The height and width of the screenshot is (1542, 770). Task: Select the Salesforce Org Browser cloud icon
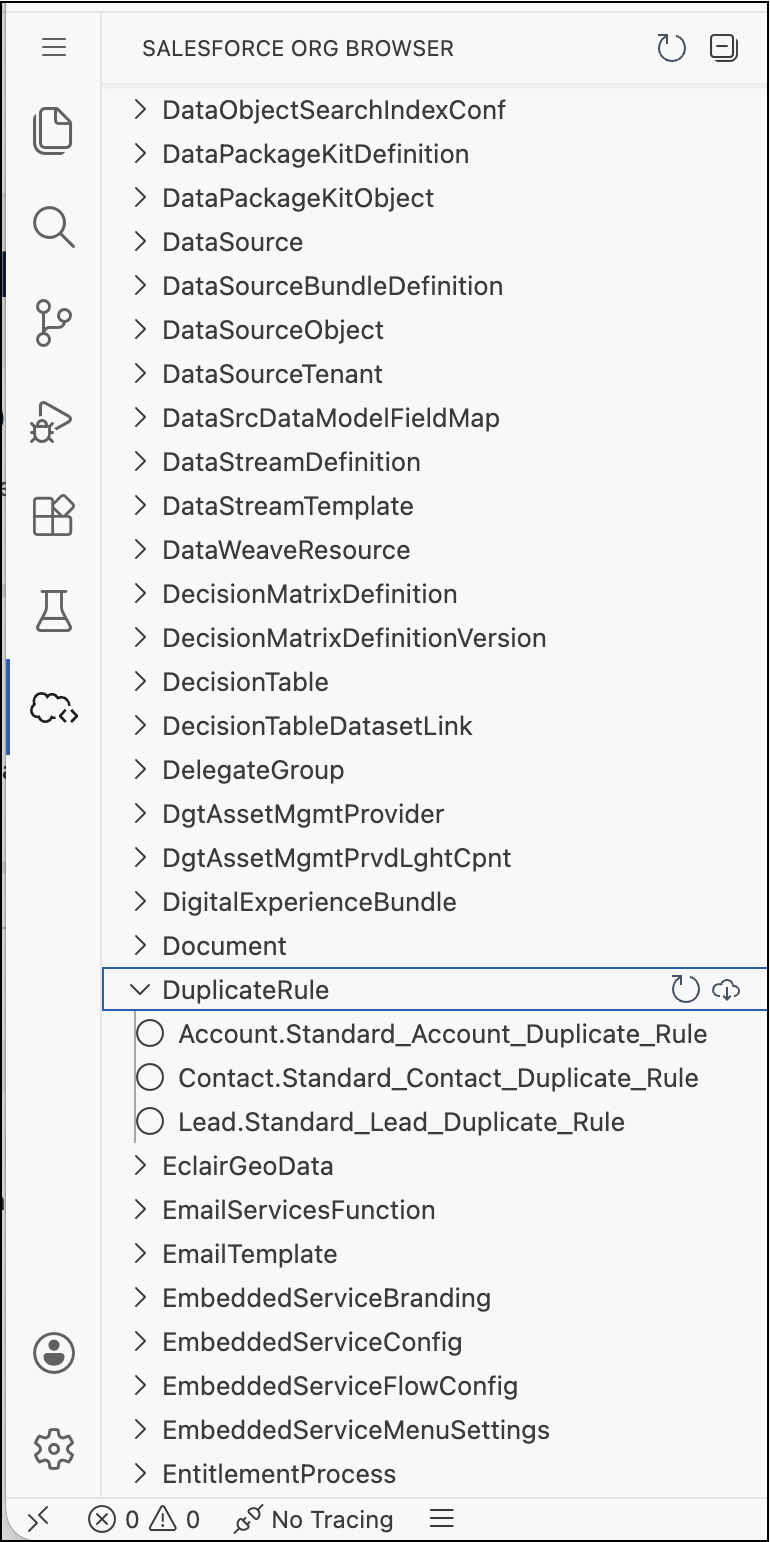coord(54,708)
